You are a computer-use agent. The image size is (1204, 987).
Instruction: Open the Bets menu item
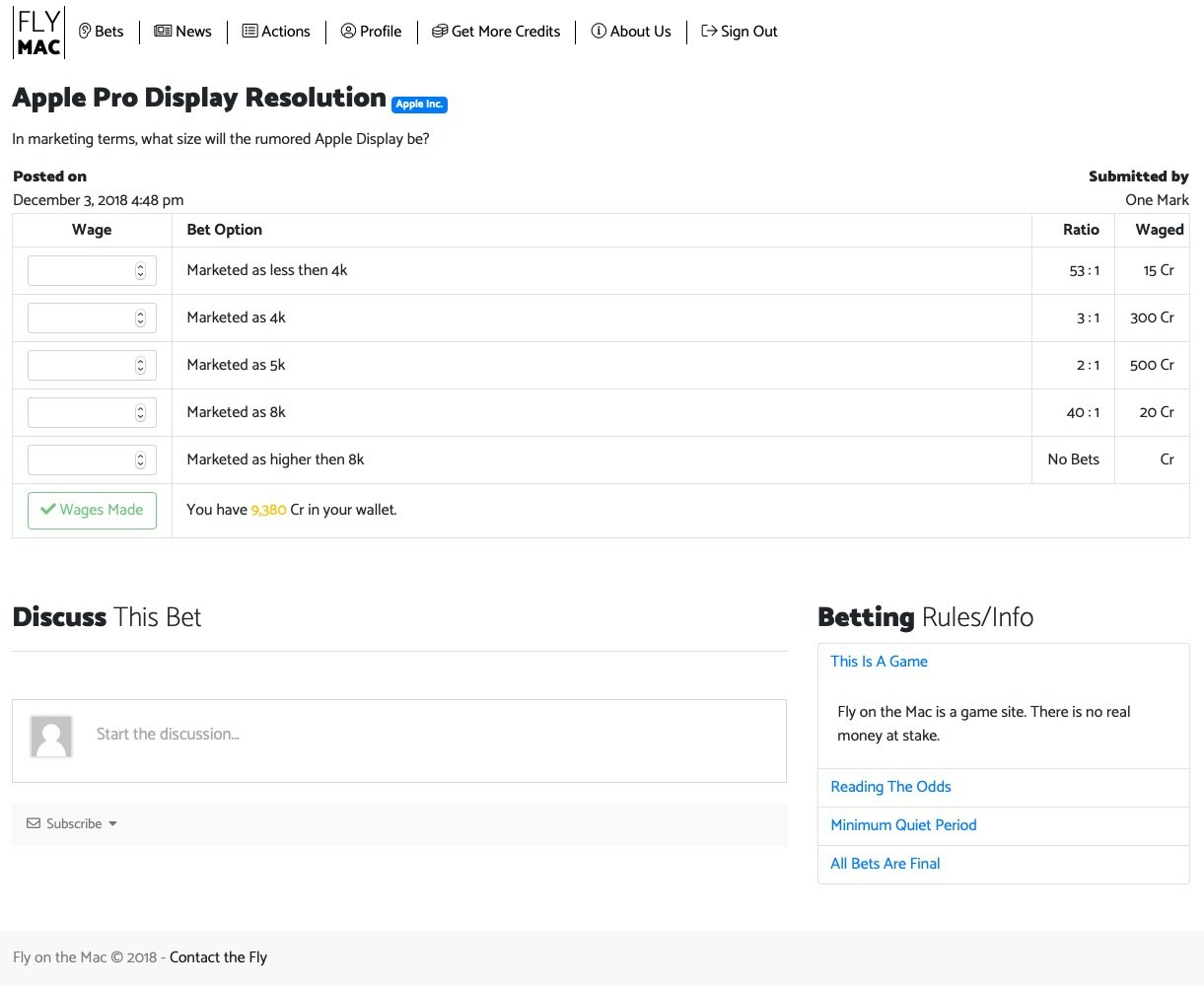[103, 31]
